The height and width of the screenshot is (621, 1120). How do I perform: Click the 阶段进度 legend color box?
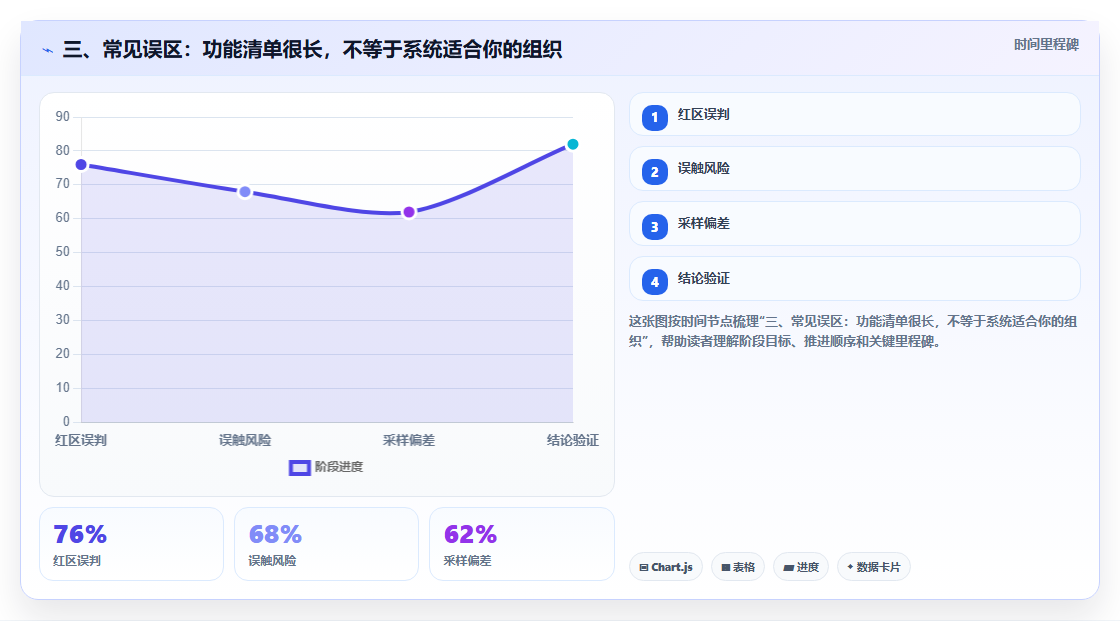coord(299,467)
